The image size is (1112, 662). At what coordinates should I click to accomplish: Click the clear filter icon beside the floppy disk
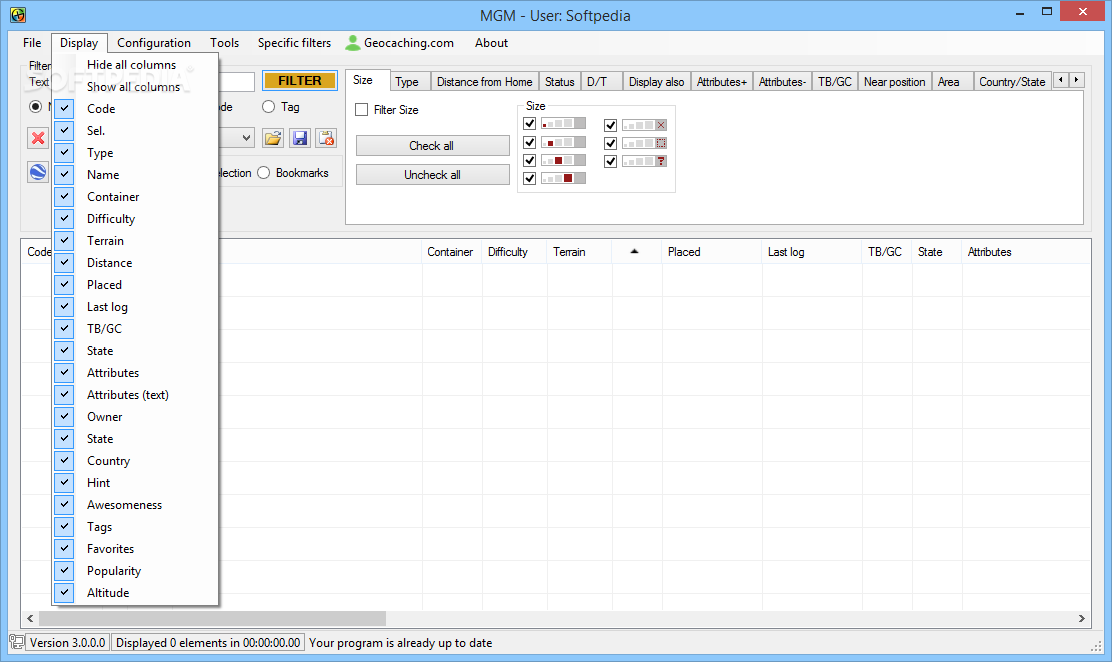[x=326, y=138]
